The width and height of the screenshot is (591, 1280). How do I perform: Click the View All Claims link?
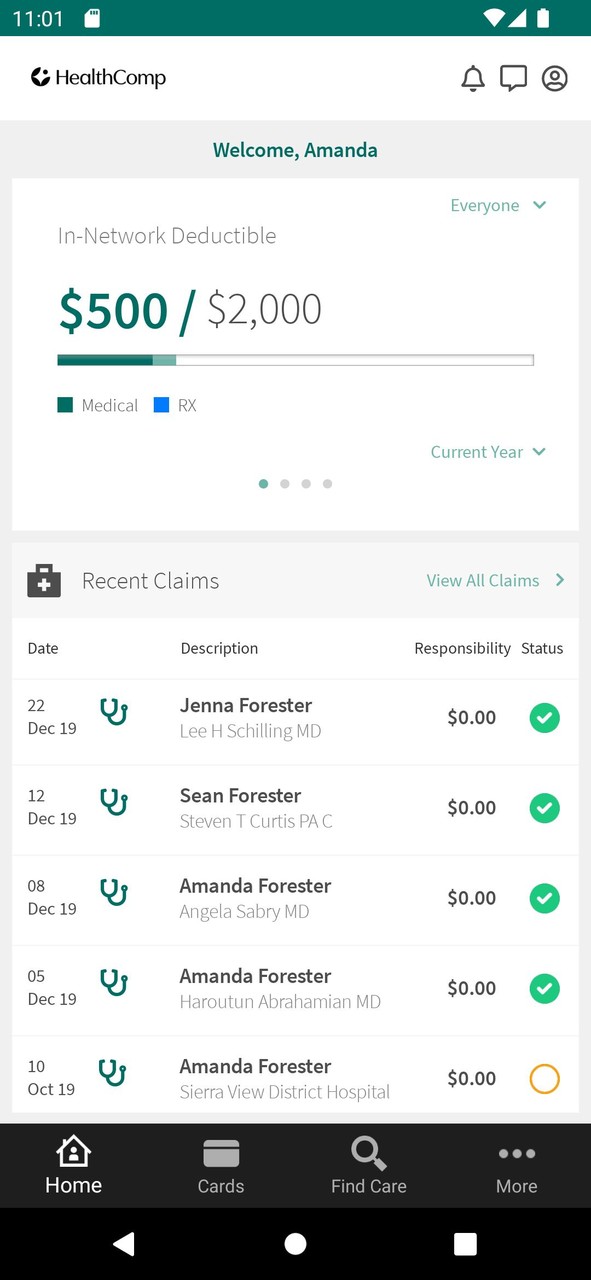[482, 580]
